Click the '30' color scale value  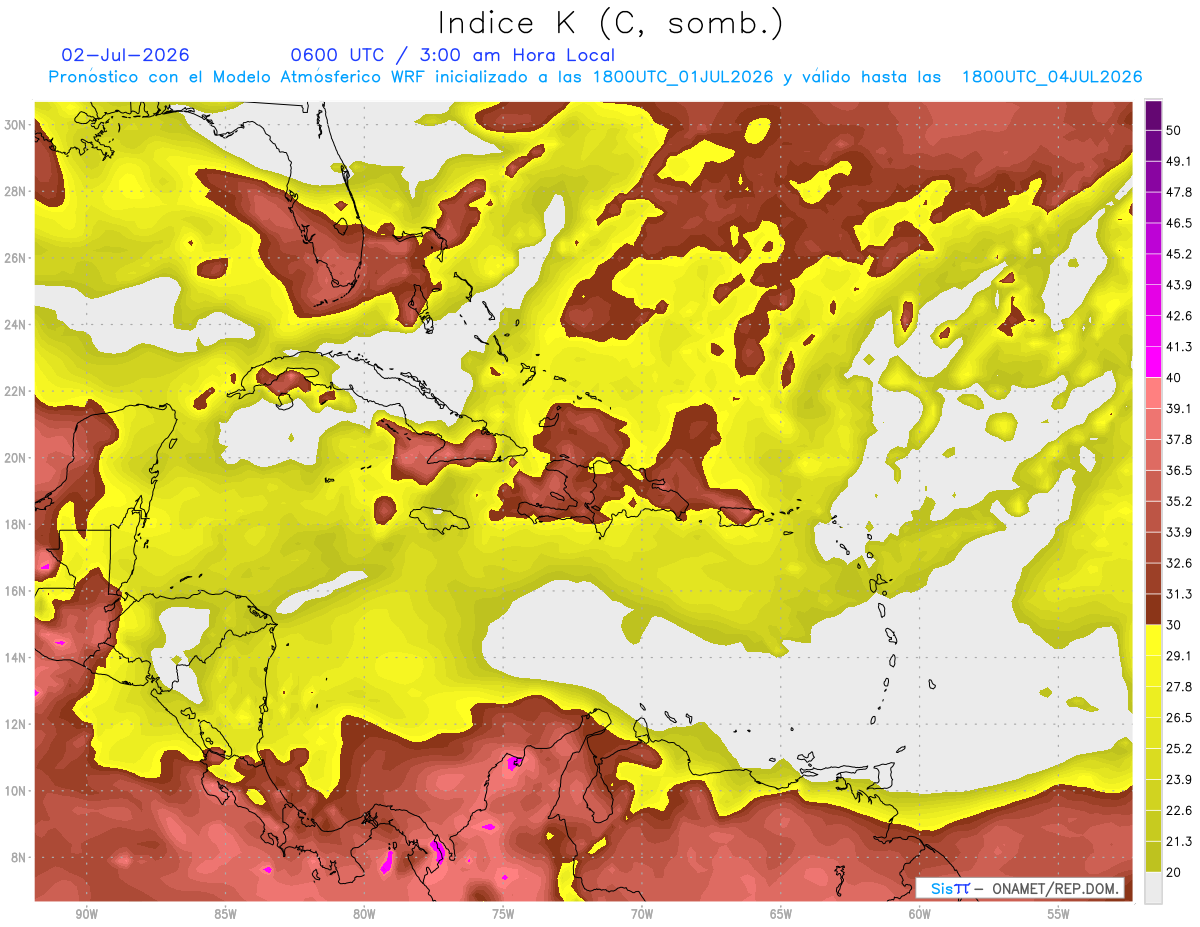pos(1175,624)
